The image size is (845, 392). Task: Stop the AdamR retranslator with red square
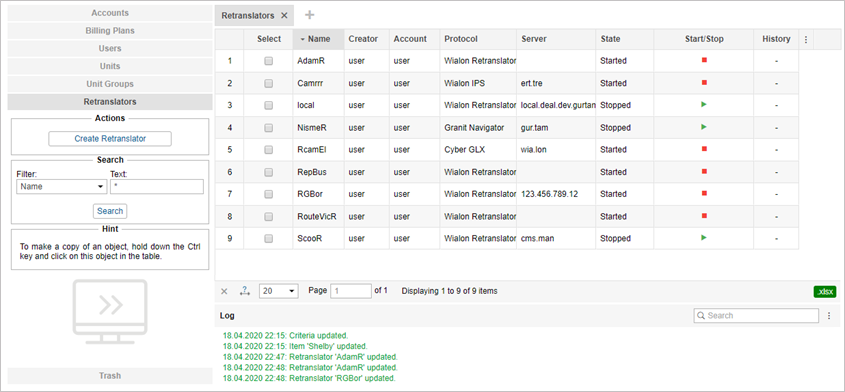tap(704, 60)
